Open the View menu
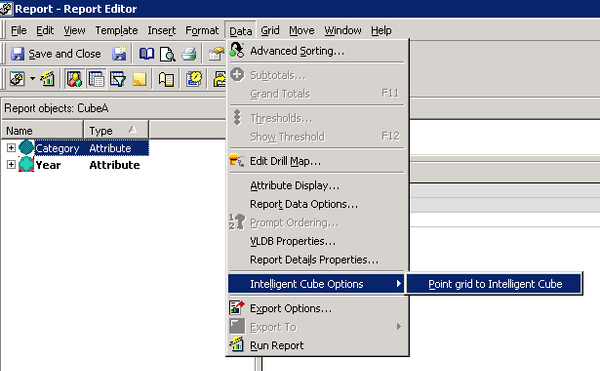The image size is (600, 371). click(74, 30)
